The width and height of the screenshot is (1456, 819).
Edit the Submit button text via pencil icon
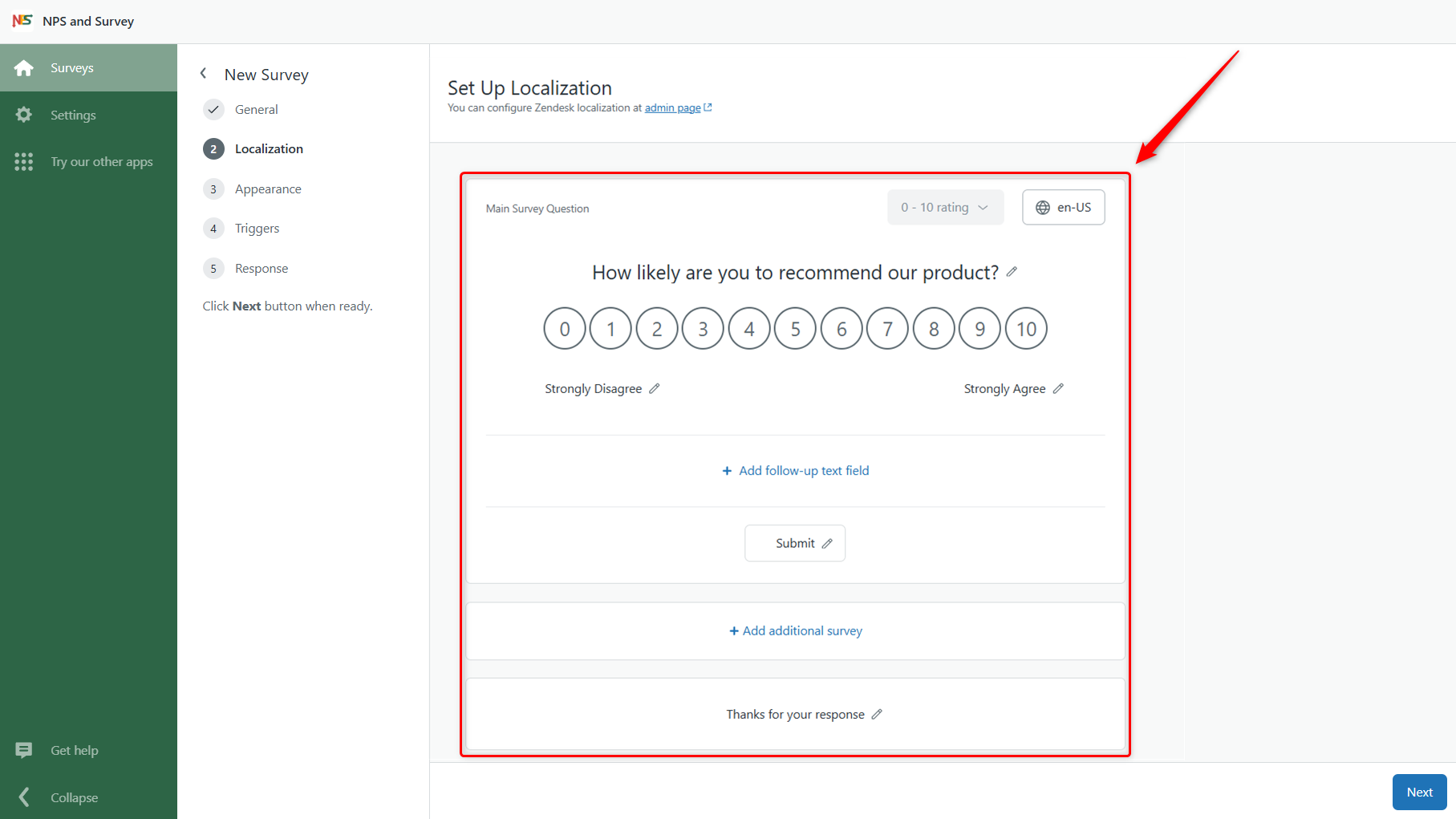(827, 543)
